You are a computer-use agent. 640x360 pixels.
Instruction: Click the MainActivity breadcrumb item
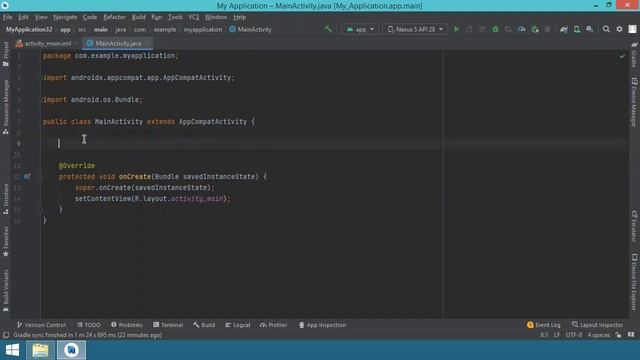click(x=251, y=29)
